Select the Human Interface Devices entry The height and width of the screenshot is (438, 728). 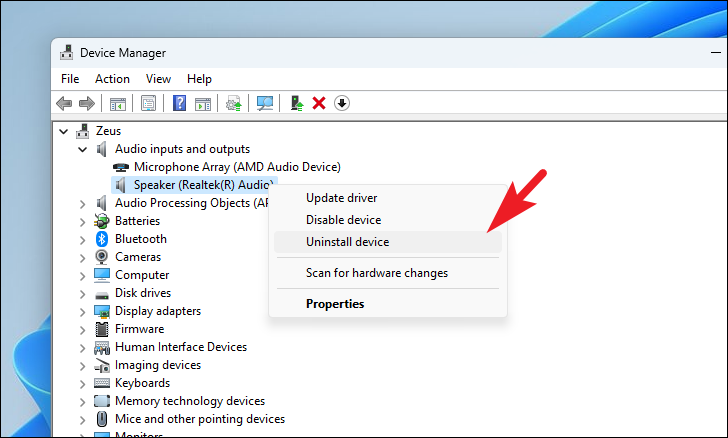pos(180,347)
